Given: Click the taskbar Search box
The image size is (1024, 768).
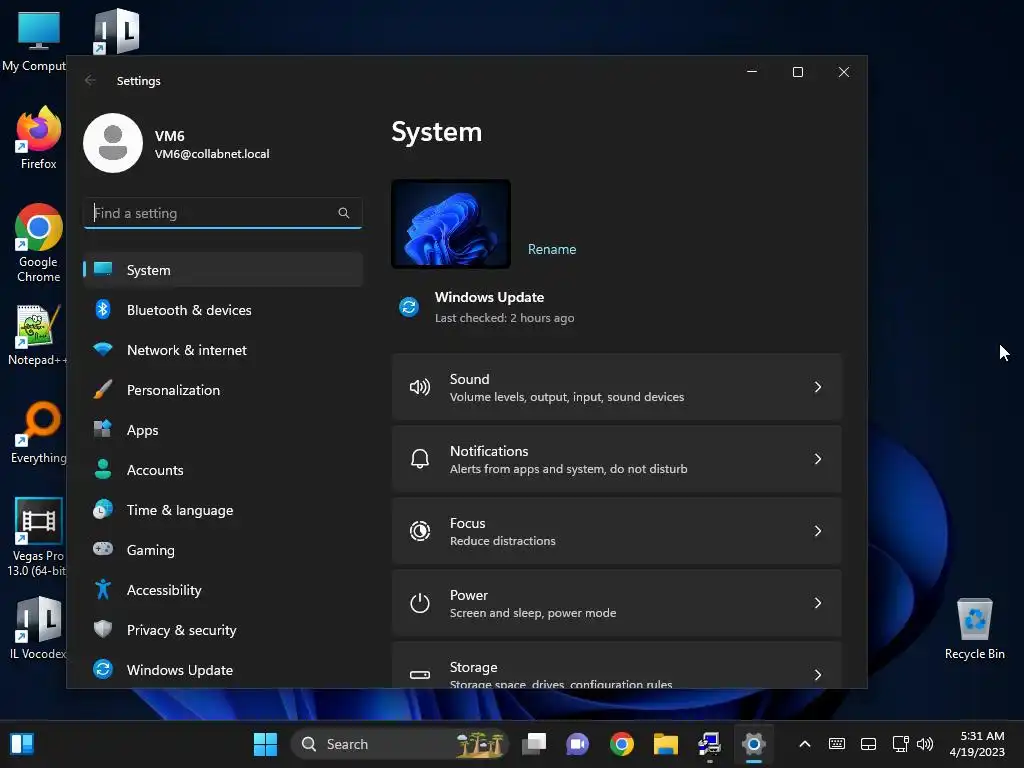Looking at the screenshot, I should (400, 744).
